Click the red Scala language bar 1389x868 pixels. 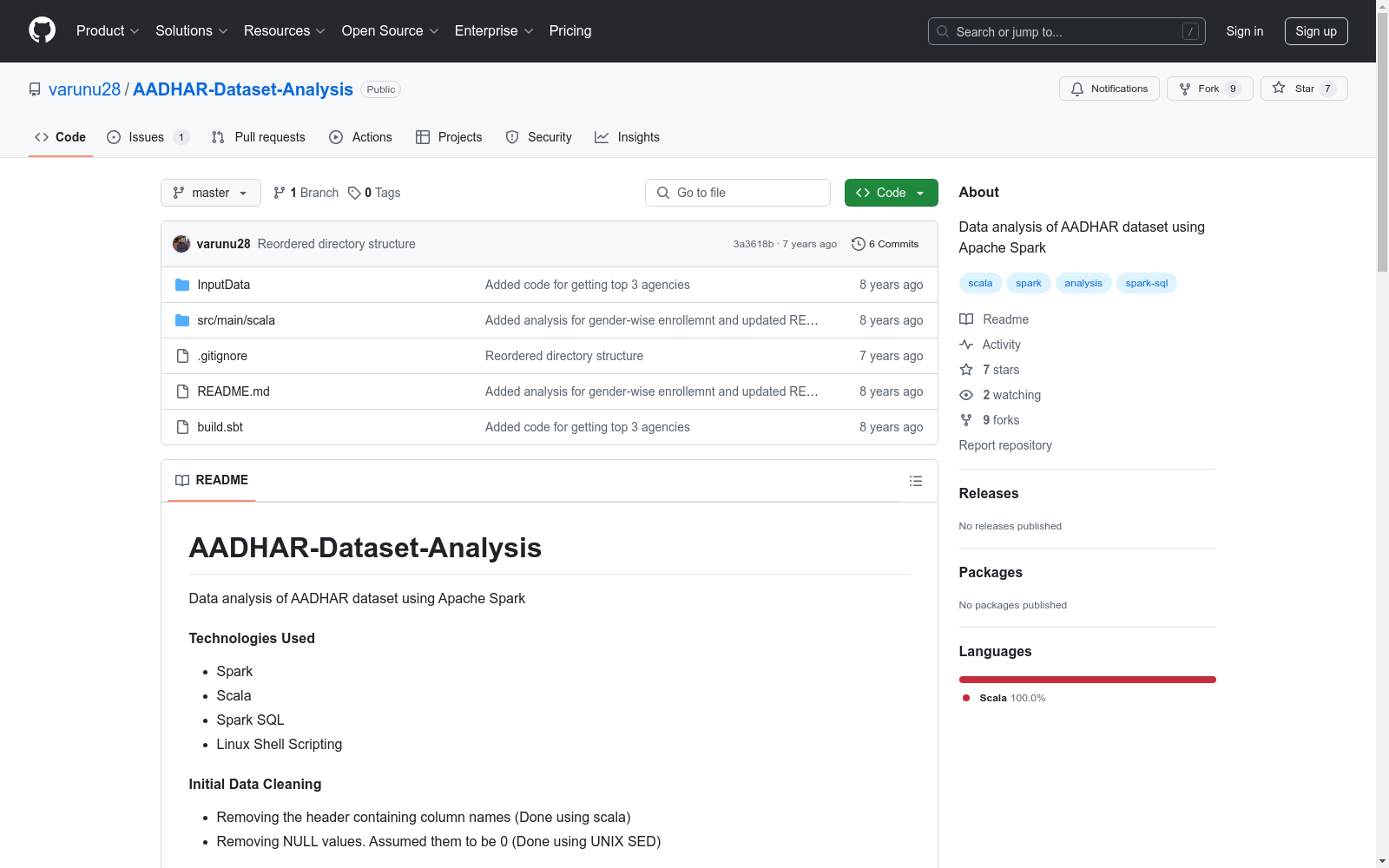pos(1088,680)
